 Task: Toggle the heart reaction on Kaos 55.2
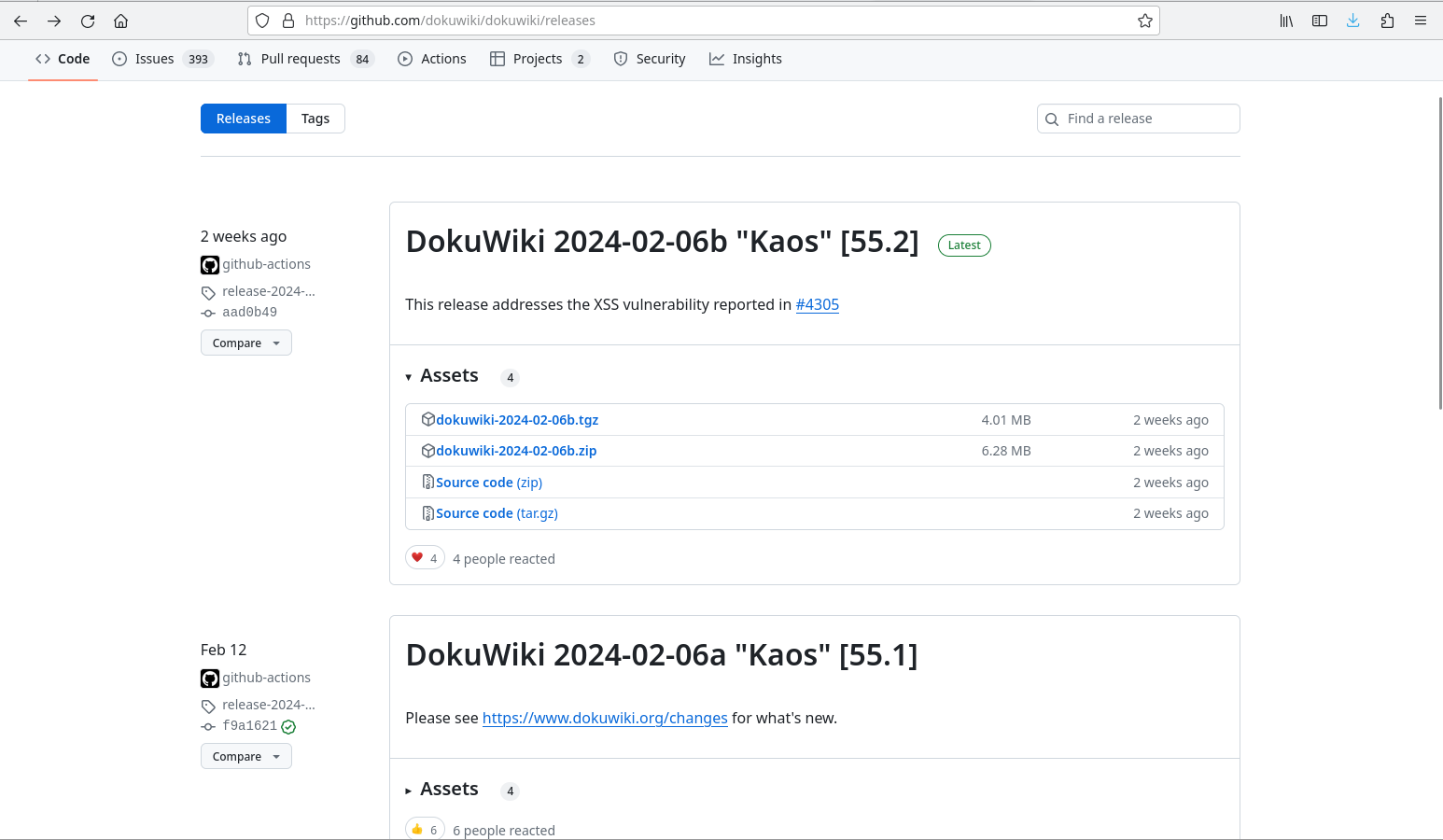coord(425,558)
